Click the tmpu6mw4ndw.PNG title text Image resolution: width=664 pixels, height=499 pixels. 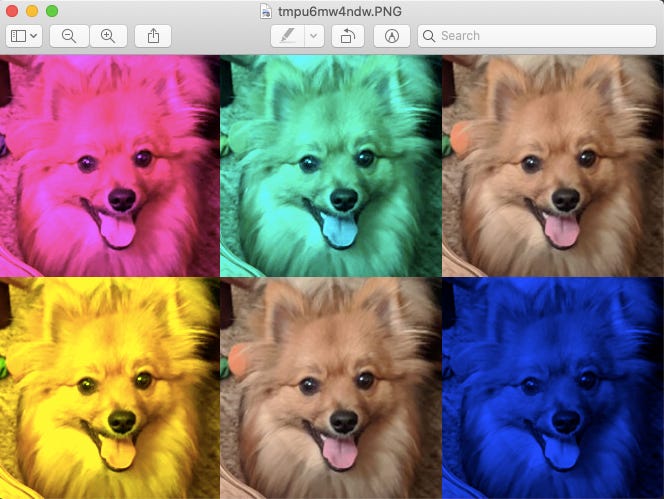(340, 11)
